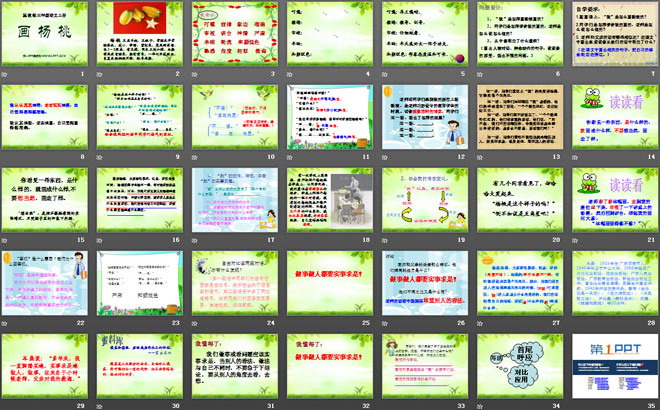Select slide 6 thumbnail with numbered questions
Viewport: 660px width, 410px height.
pyautogui.click(x=520, y=34)
